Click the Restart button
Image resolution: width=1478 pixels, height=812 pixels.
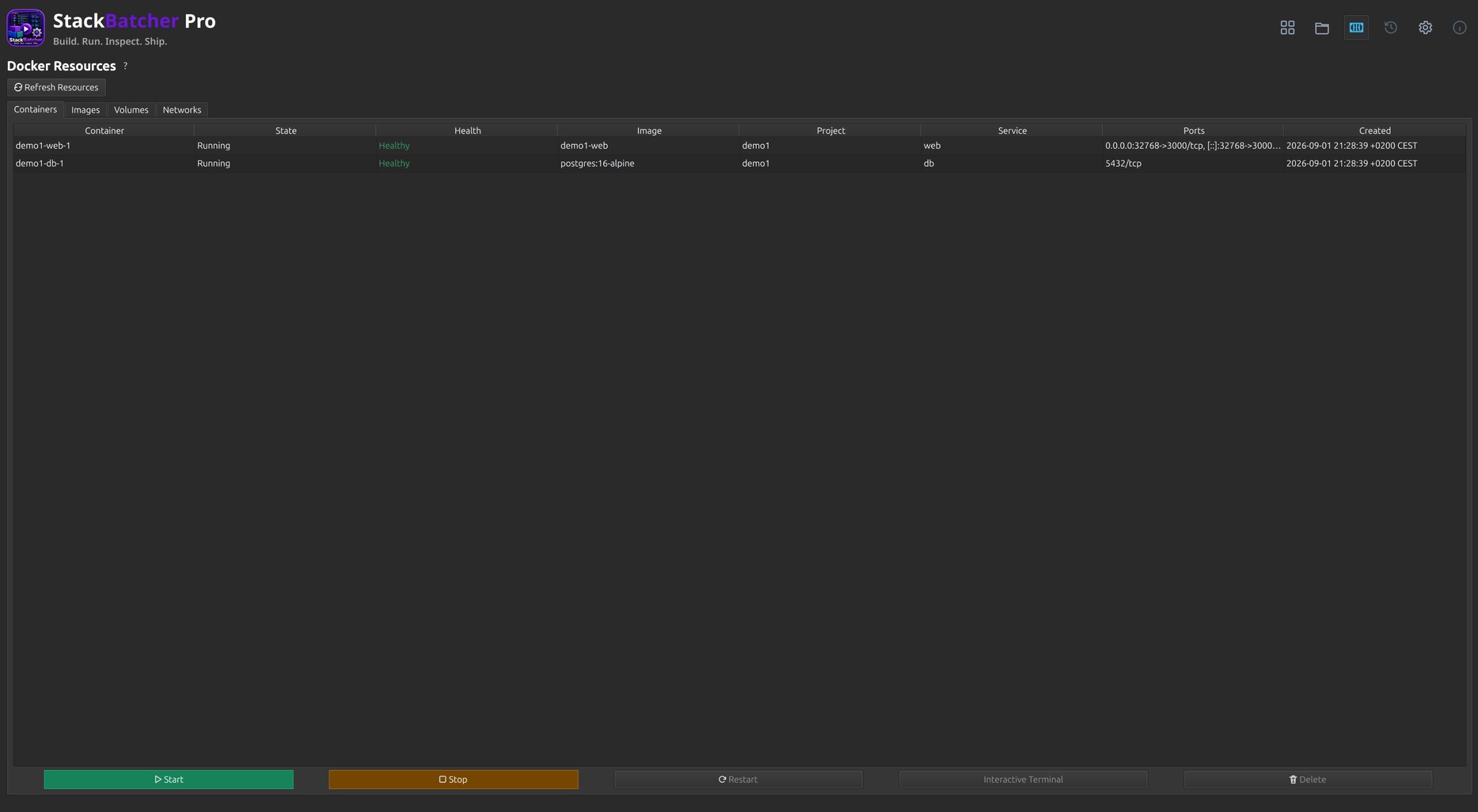pyautogui.click(x=738, y=780)
